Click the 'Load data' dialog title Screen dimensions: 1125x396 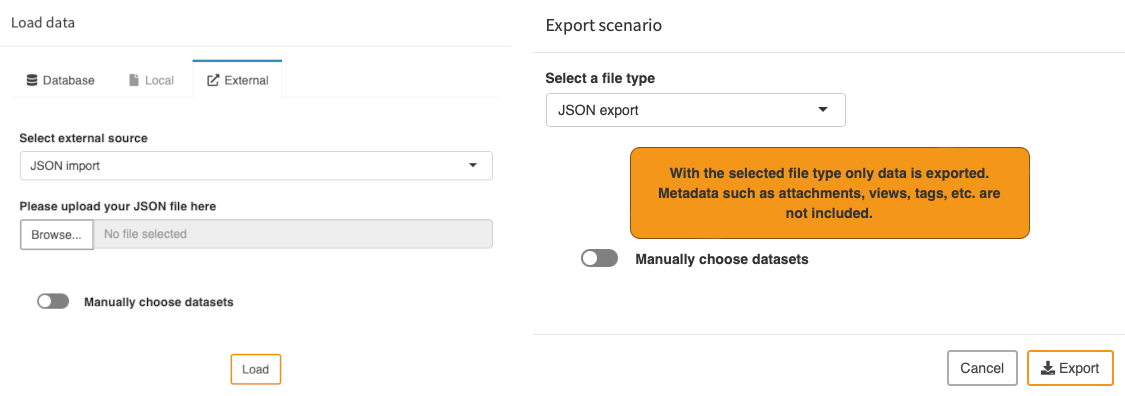[x=43, y=23]
